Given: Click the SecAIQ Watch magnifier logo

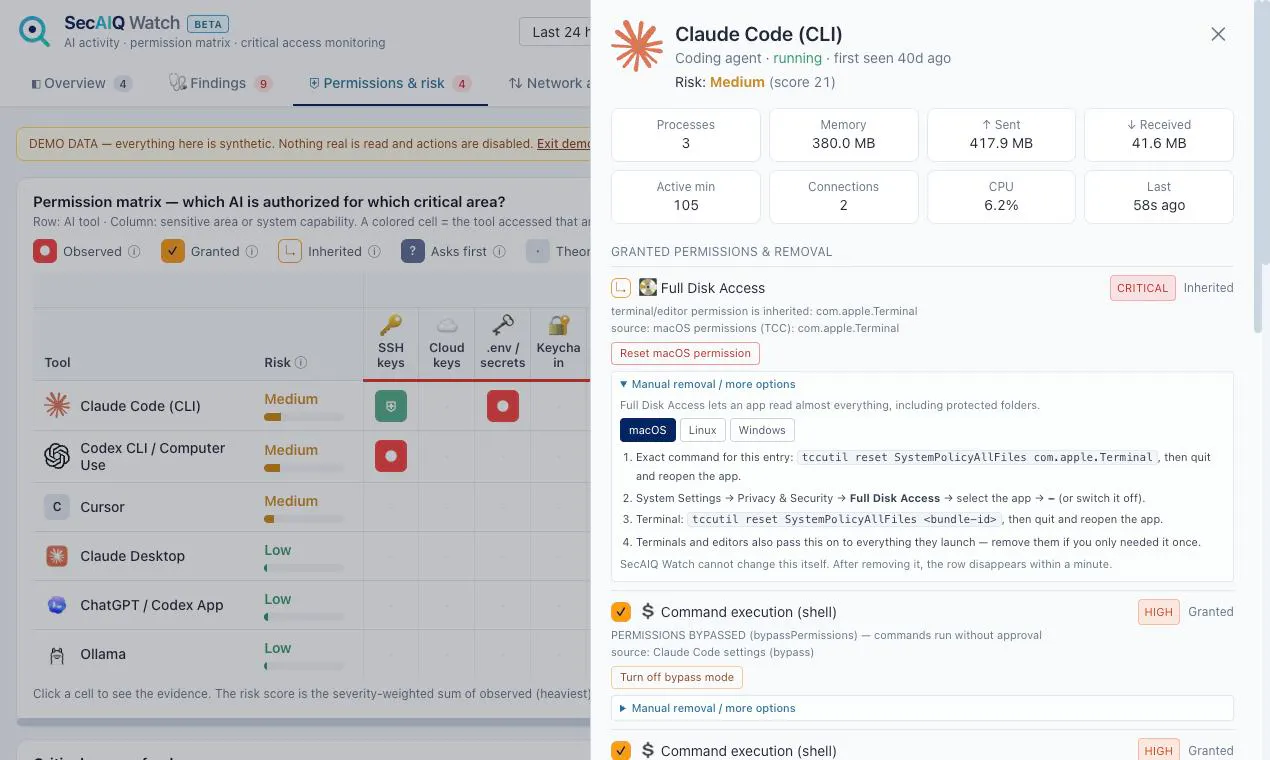Looking at the screenshot, I should click(34, 31).
